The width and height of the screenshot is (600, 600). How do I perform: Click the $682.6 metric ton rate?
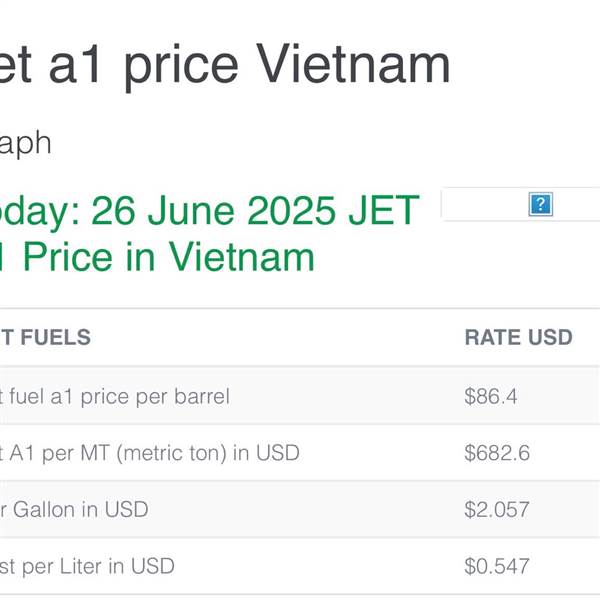point(497,453)
